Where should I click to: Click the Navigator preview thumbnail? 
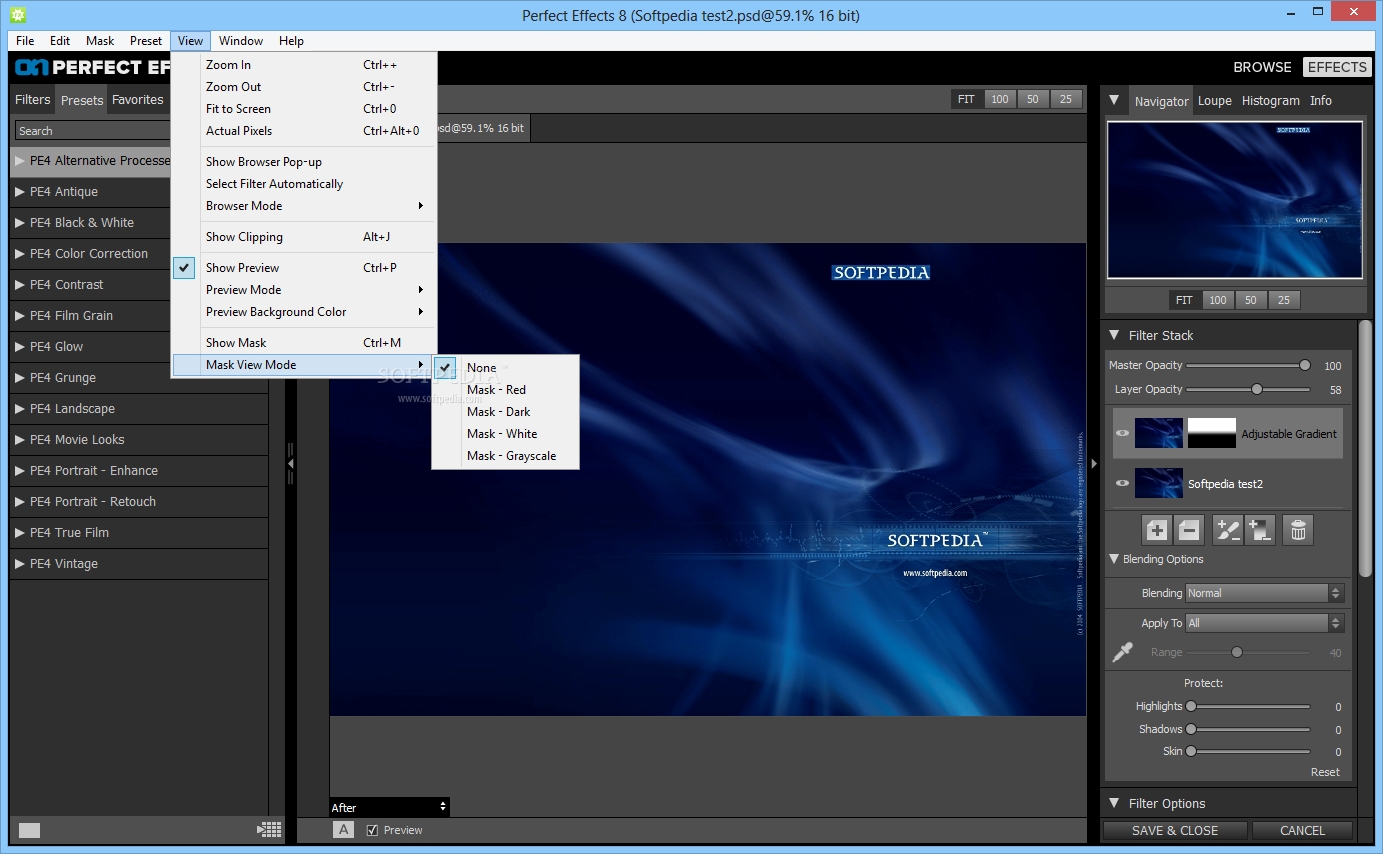tap(1235, 200)
